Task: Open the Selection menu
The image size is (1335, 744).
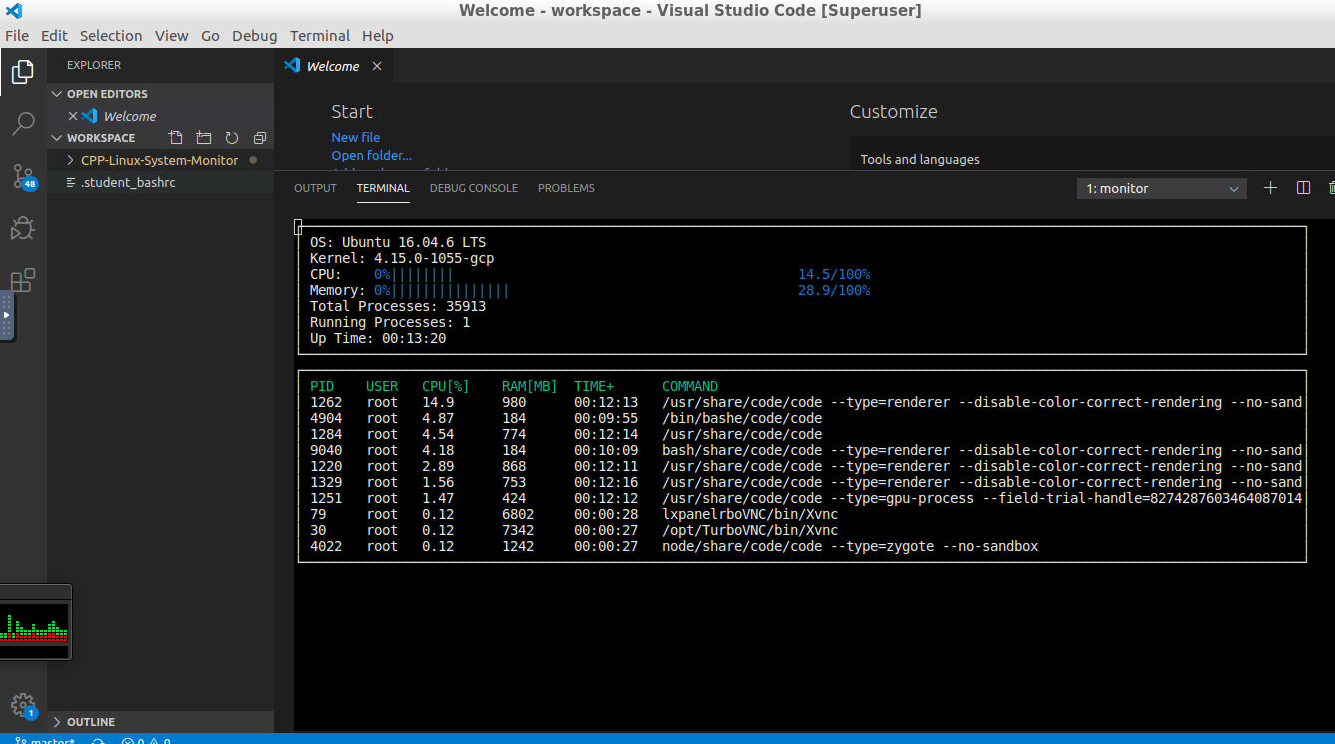Action: tap(111, 35)
